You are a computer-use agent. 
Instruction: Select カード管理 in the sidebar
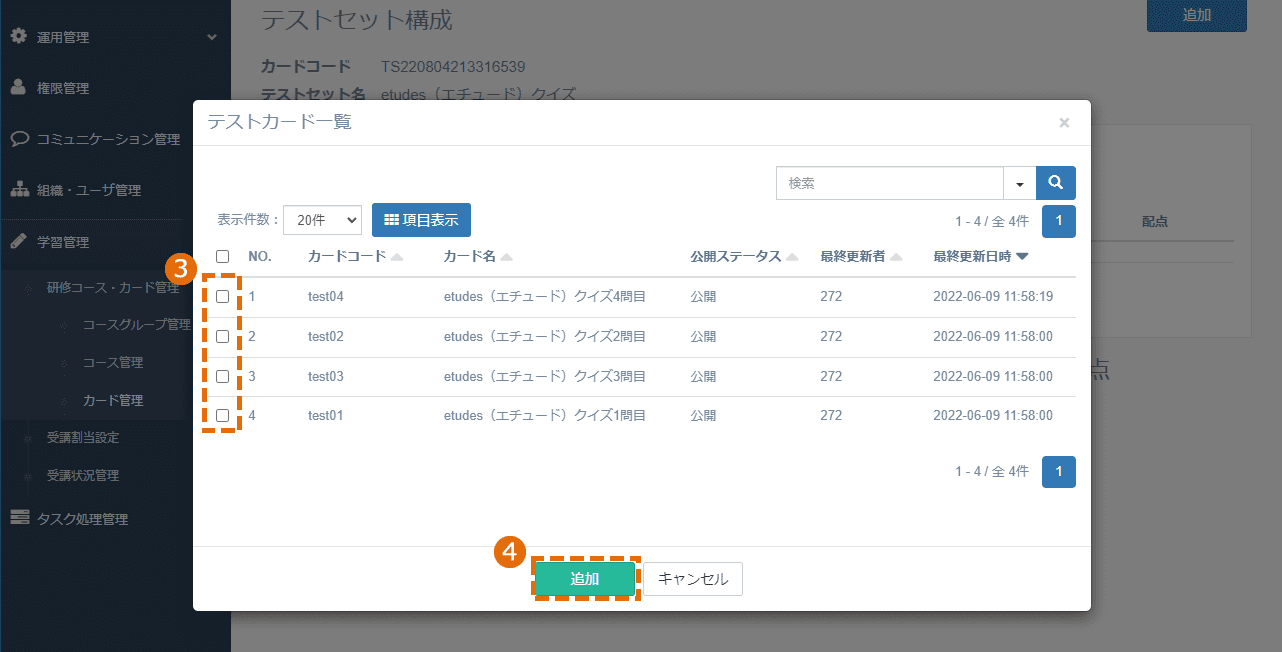(112, 400)
